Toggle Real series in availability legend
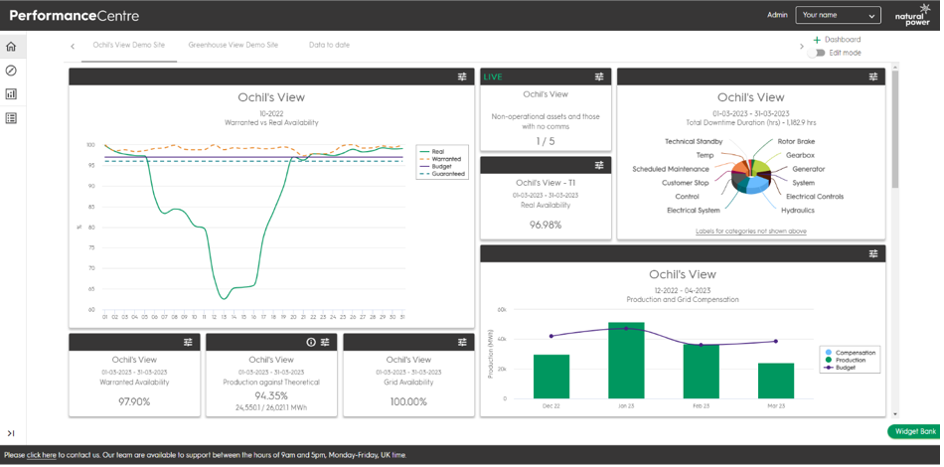 click(431, 152)
